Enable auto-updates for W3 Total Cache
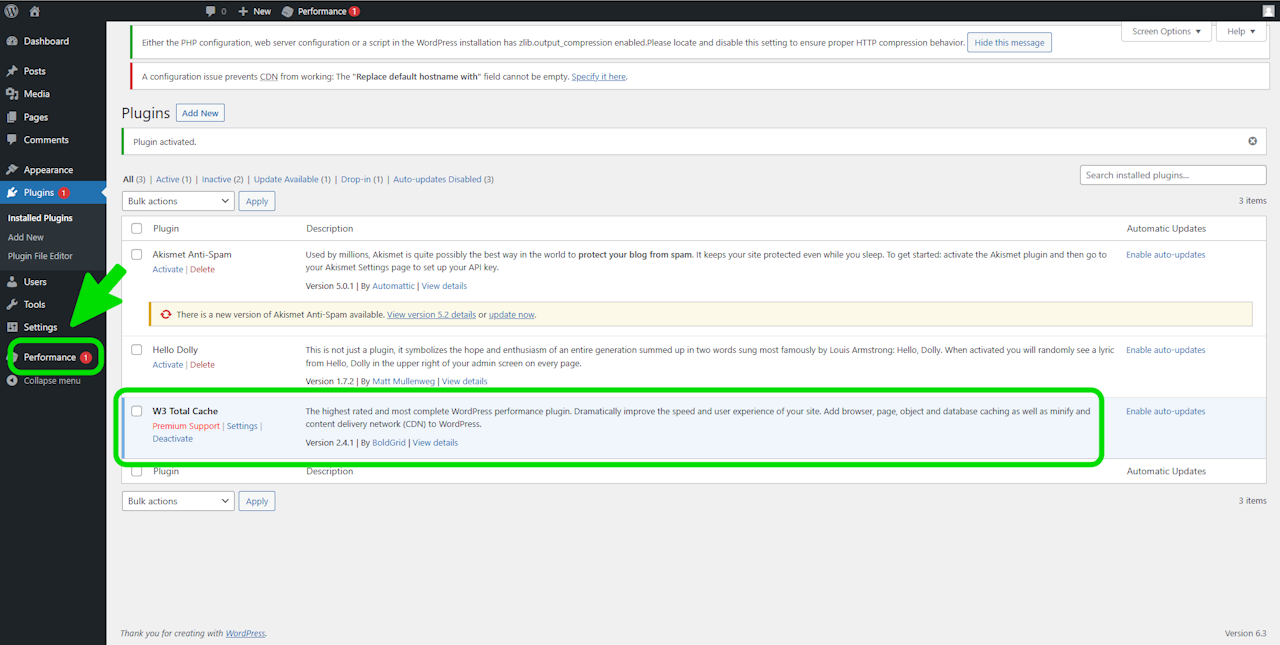Screen dimensions: 1280x645 (1165, 411)
